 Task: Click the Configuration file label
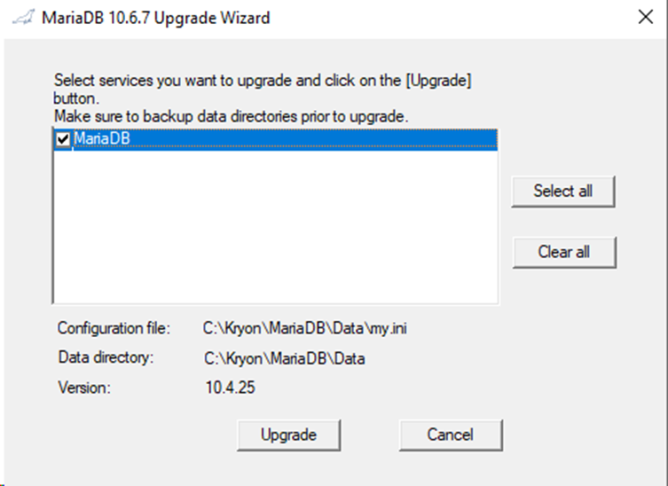114,328
